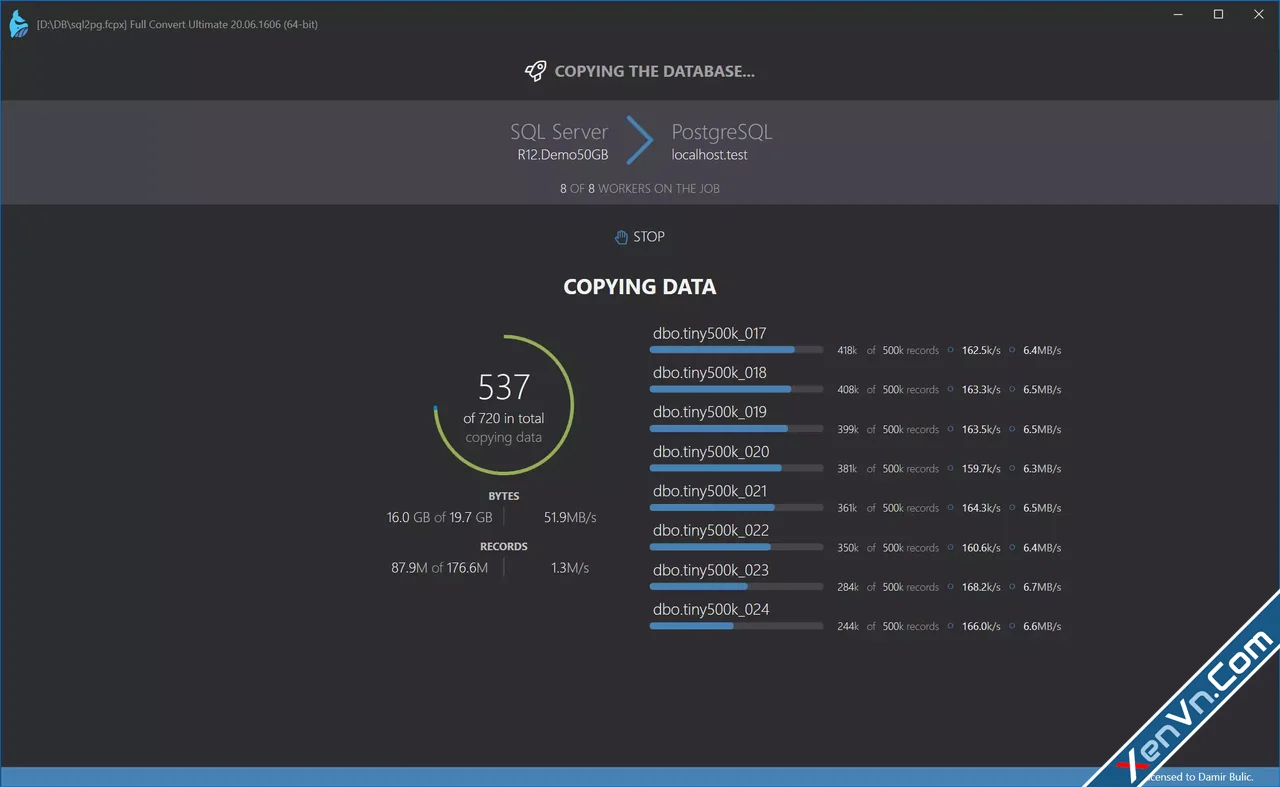
Task: Click the dbo.tiny500k_017 progress bar
Action: (736, 350)
